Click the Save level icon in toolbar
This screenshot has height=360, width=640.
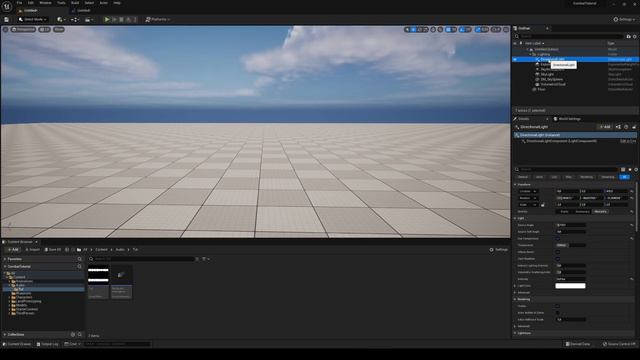[7, 20]
